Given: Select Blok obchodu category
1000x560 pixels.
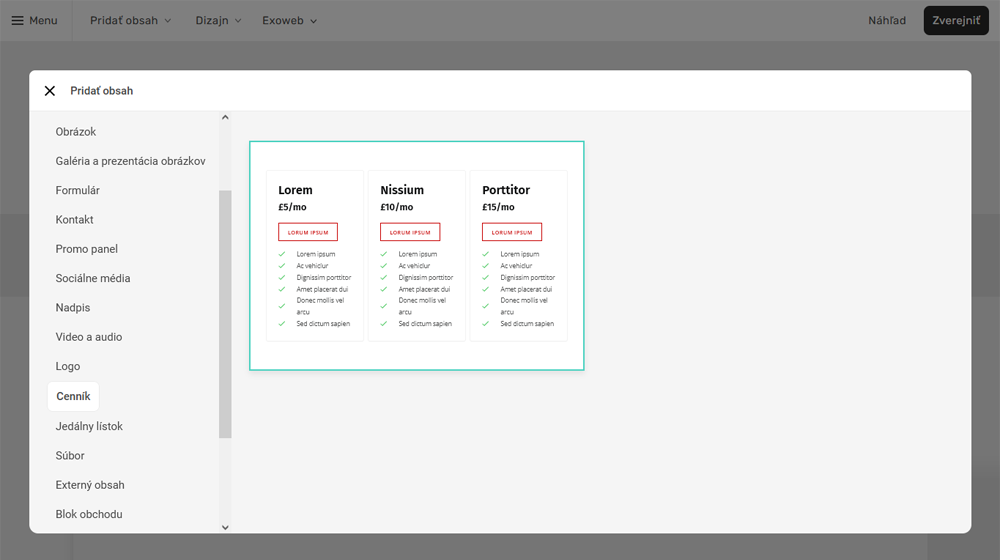Looking at the screenshot, I should pos(89,514).
